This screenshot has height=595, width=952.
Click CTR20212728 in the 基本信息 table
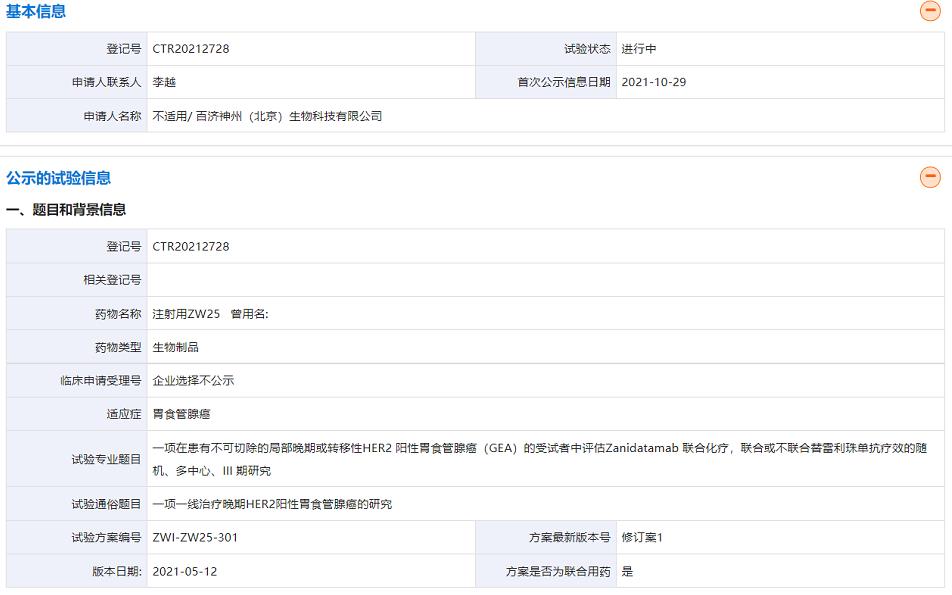(191, 49)
